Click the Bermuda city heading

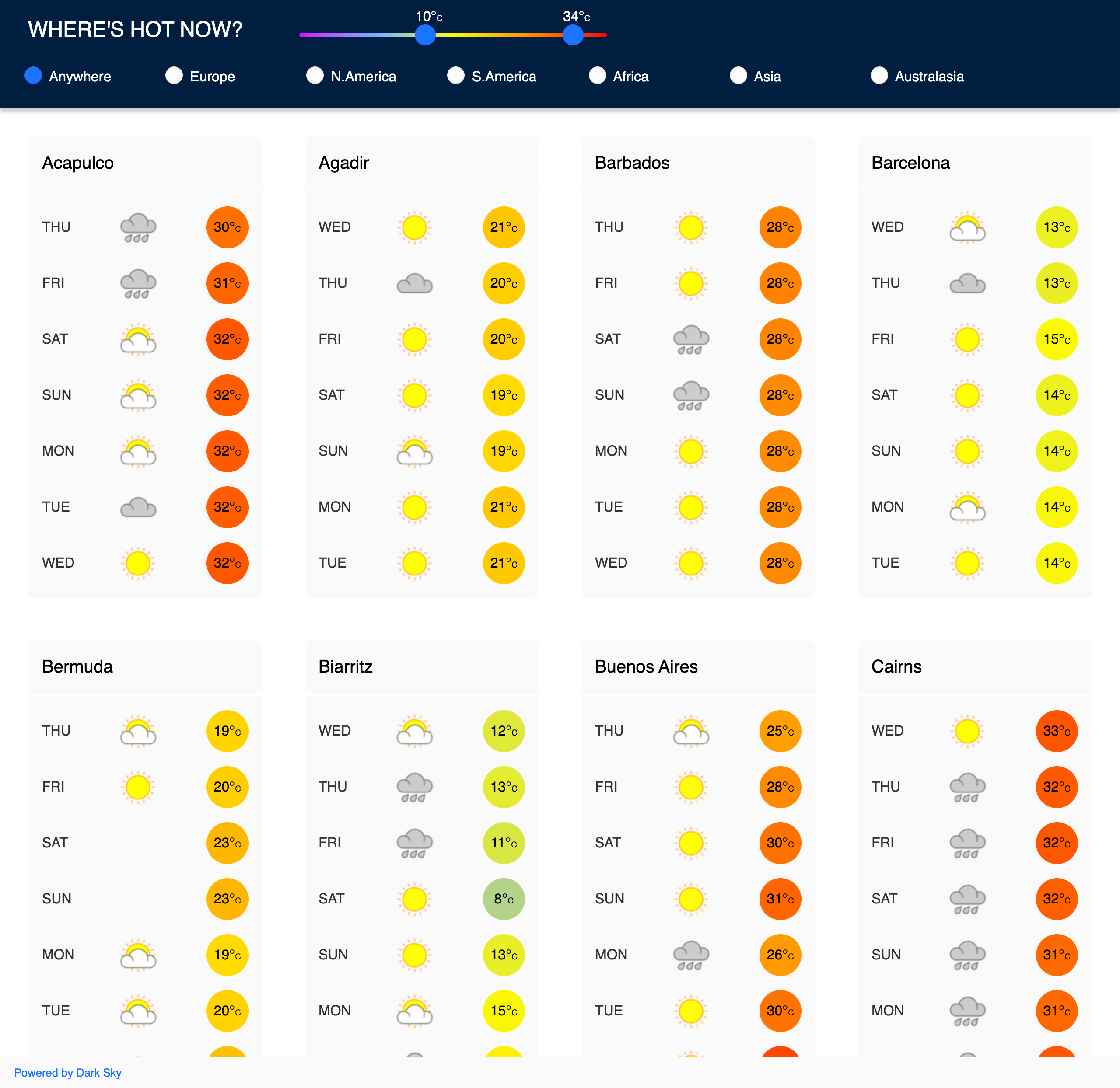coord(77,666)
